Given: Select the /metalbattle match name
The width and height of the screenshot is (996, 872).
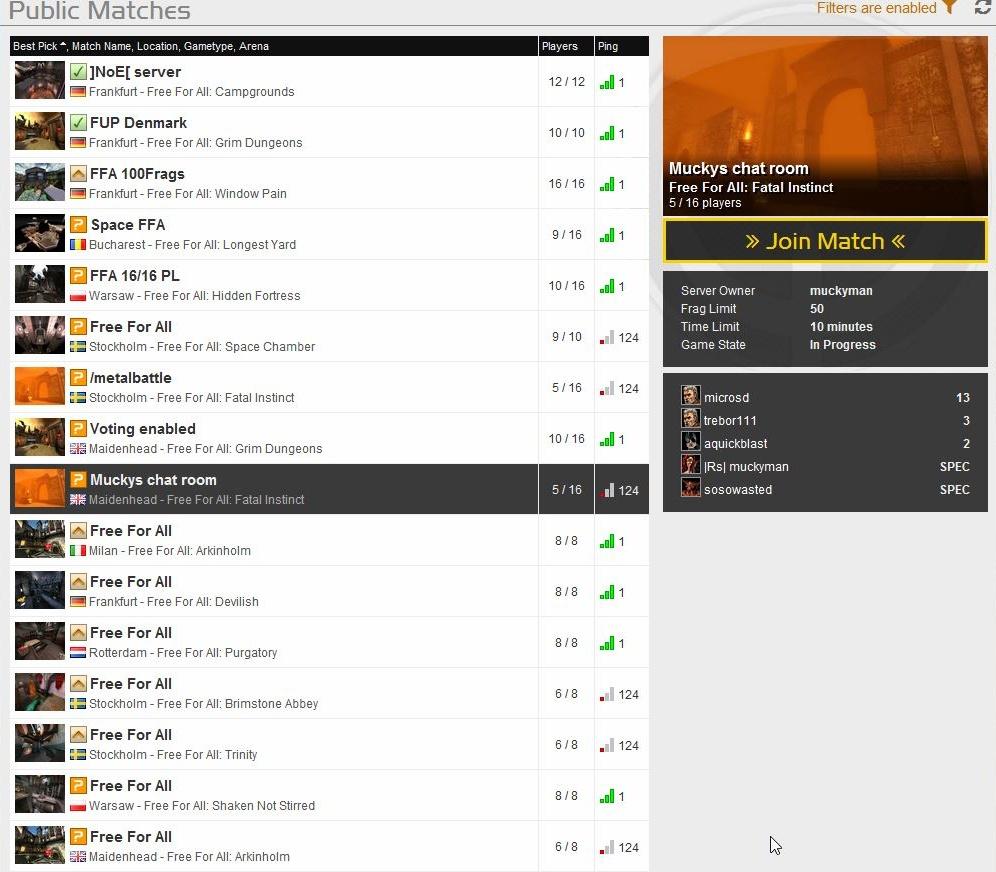Looking at the screenshot, I should [x=131, y=378].
